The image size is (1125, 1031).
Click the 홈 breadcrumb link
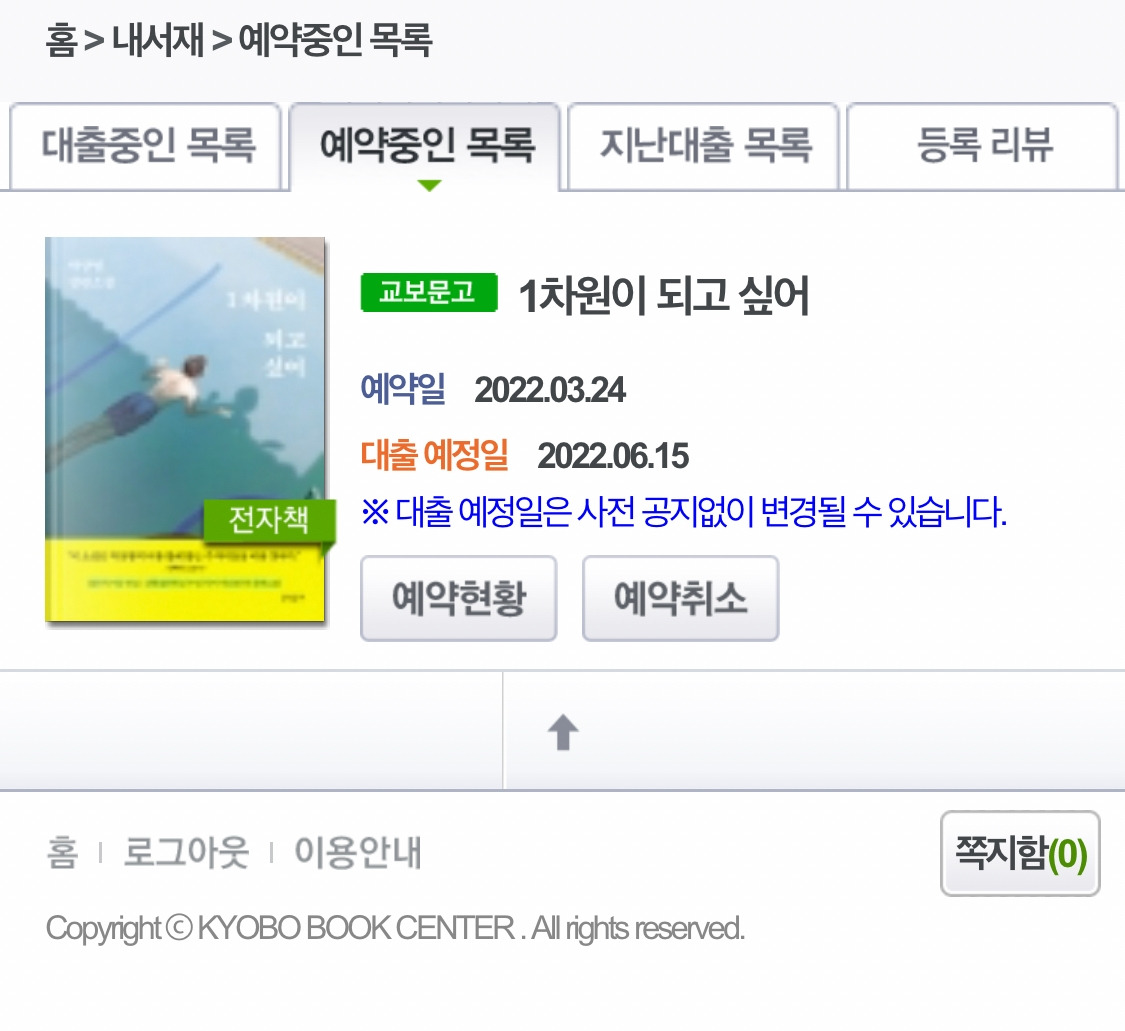click(61, 39)
